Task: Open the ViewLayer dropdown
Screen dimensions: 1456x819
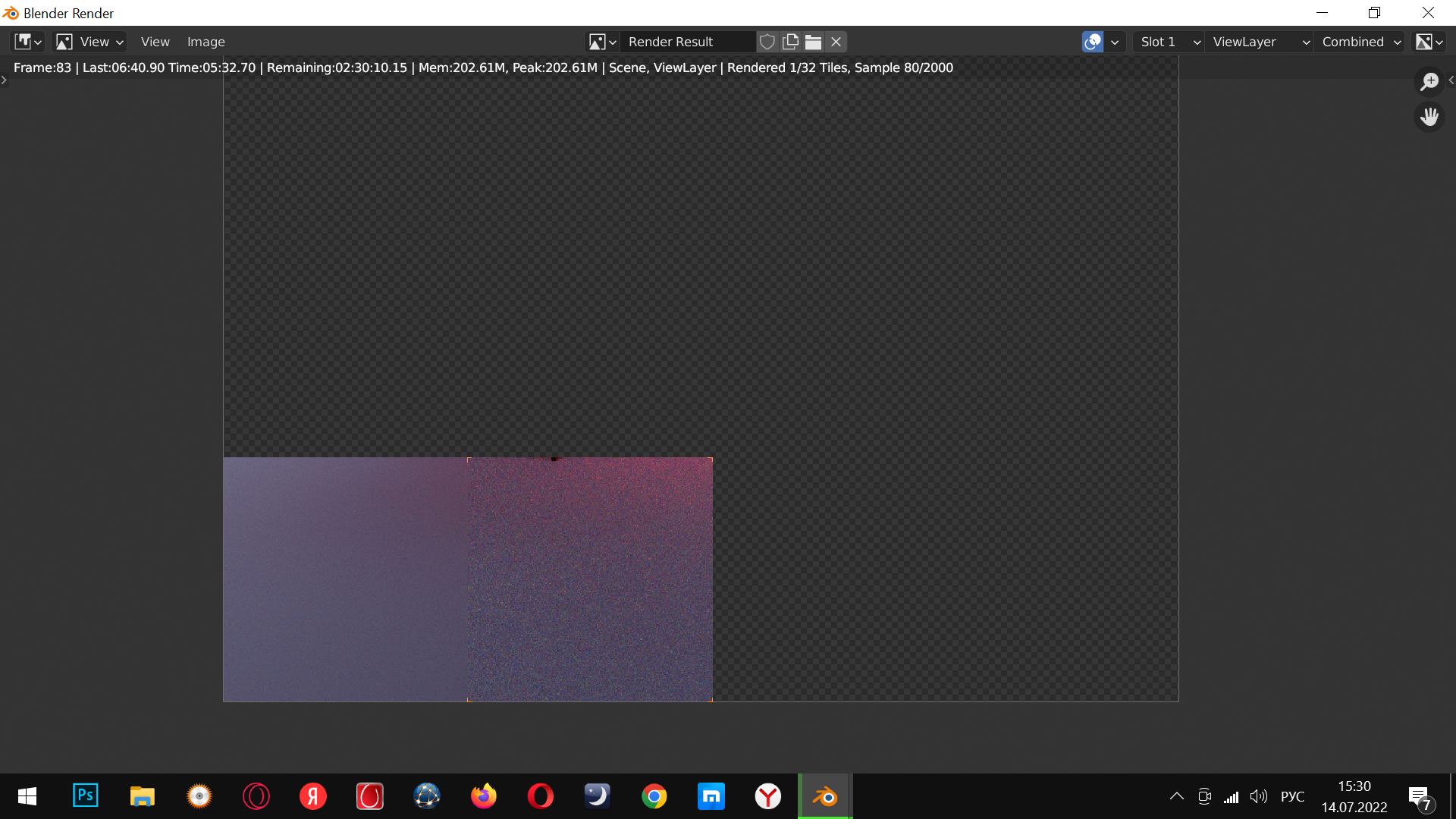Action: pos(1260,42)
